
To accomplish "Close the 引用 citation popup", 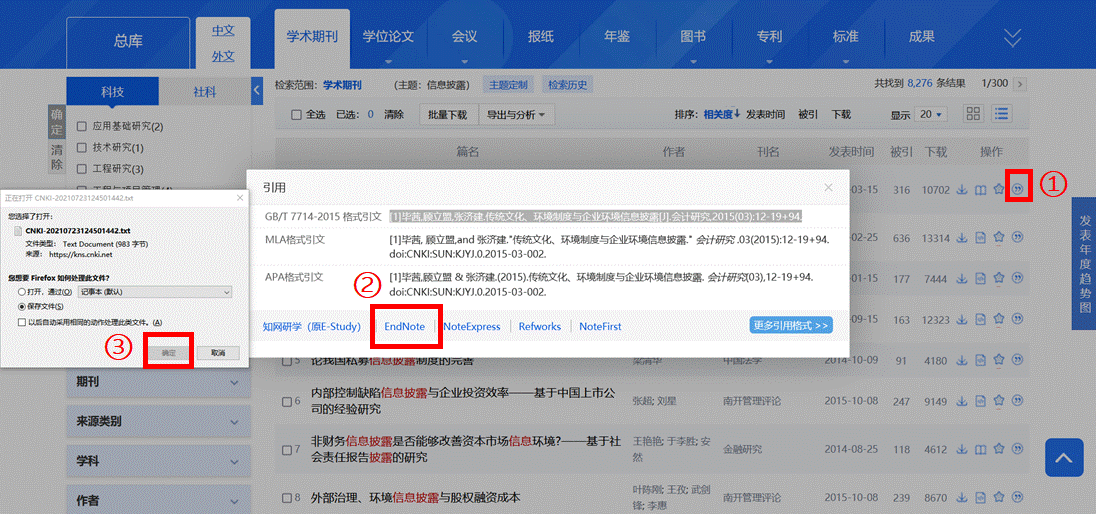I will [828, 187].
